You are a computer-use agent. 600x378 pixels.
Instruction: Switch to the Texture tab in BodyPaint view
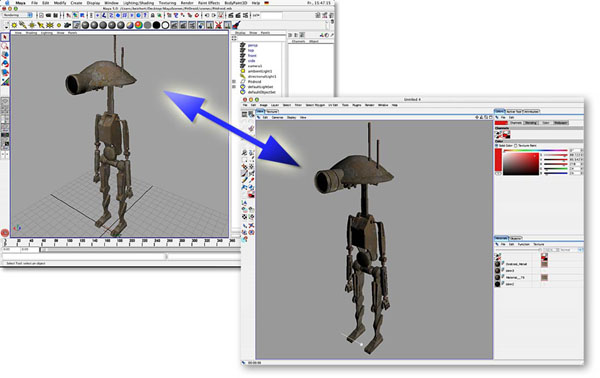272,111
